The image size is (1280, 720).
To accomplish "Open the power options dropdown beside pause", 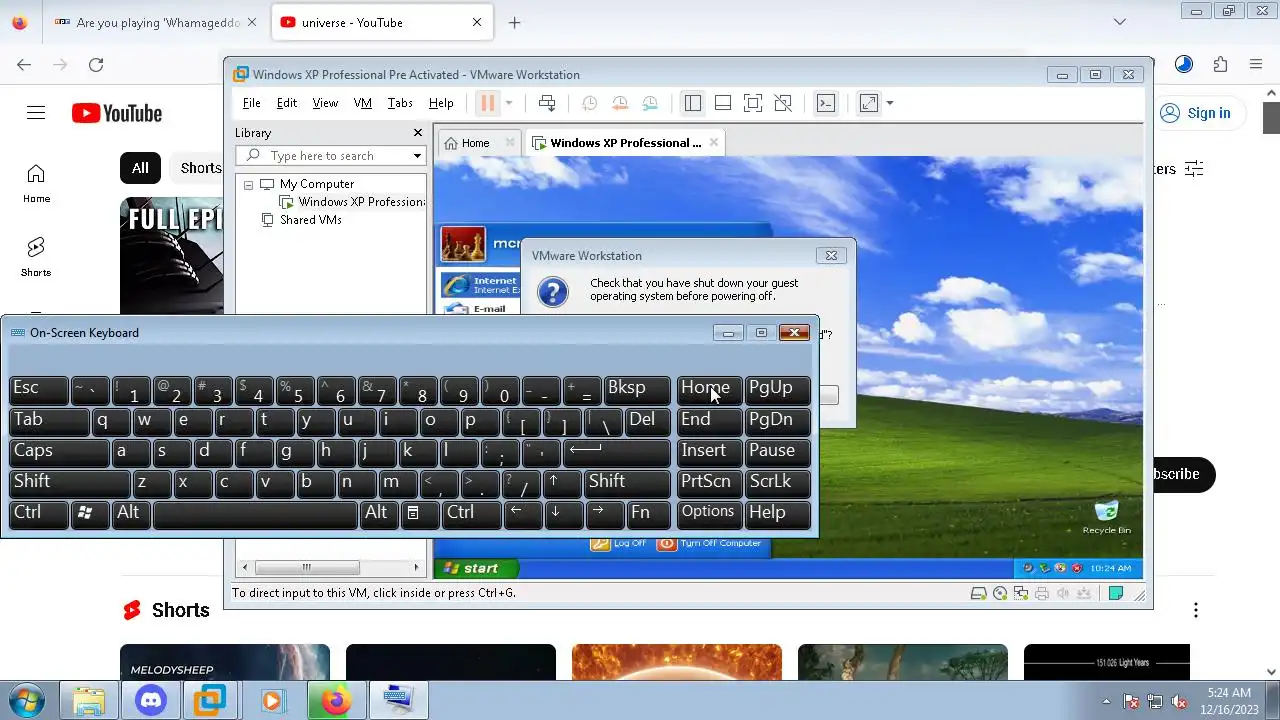I will coord(508,103).
